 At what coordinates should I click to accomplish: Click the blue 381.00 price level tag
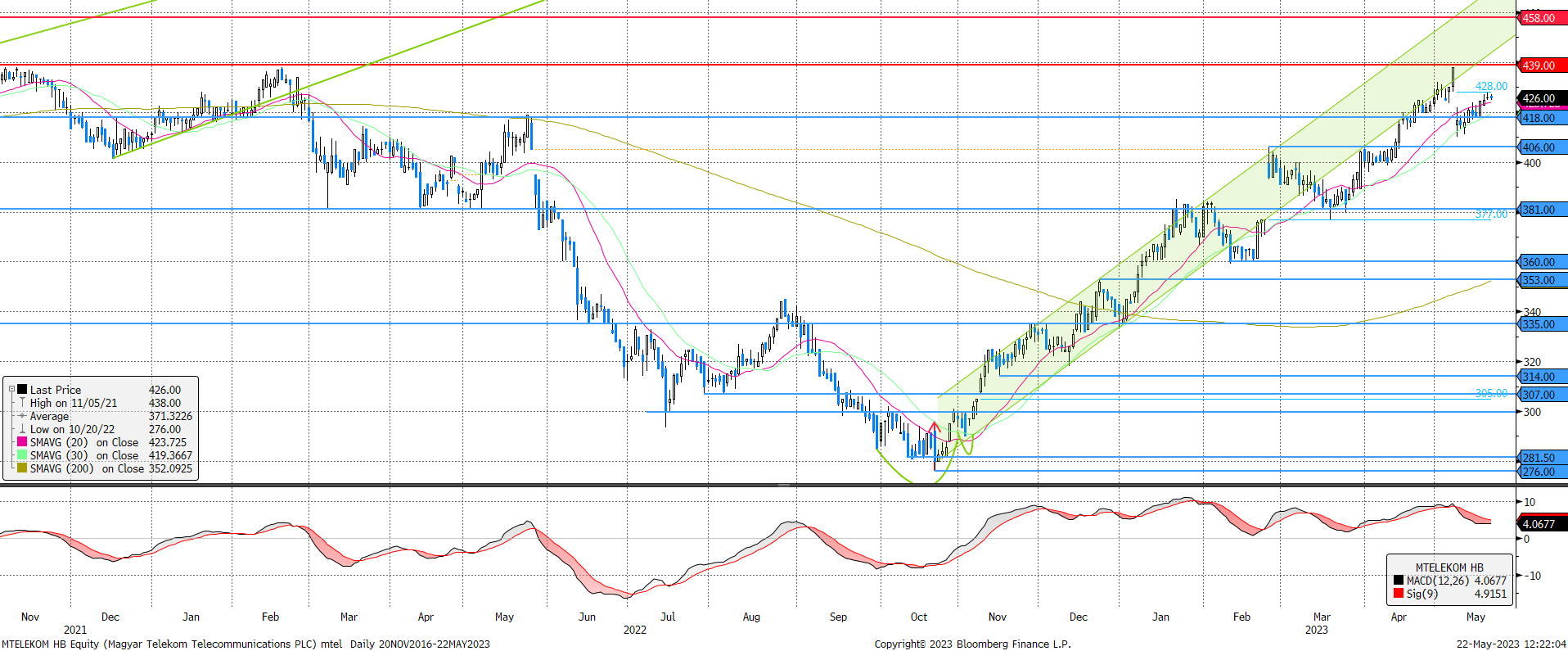pyautogui.click(x=1542, y=210)
